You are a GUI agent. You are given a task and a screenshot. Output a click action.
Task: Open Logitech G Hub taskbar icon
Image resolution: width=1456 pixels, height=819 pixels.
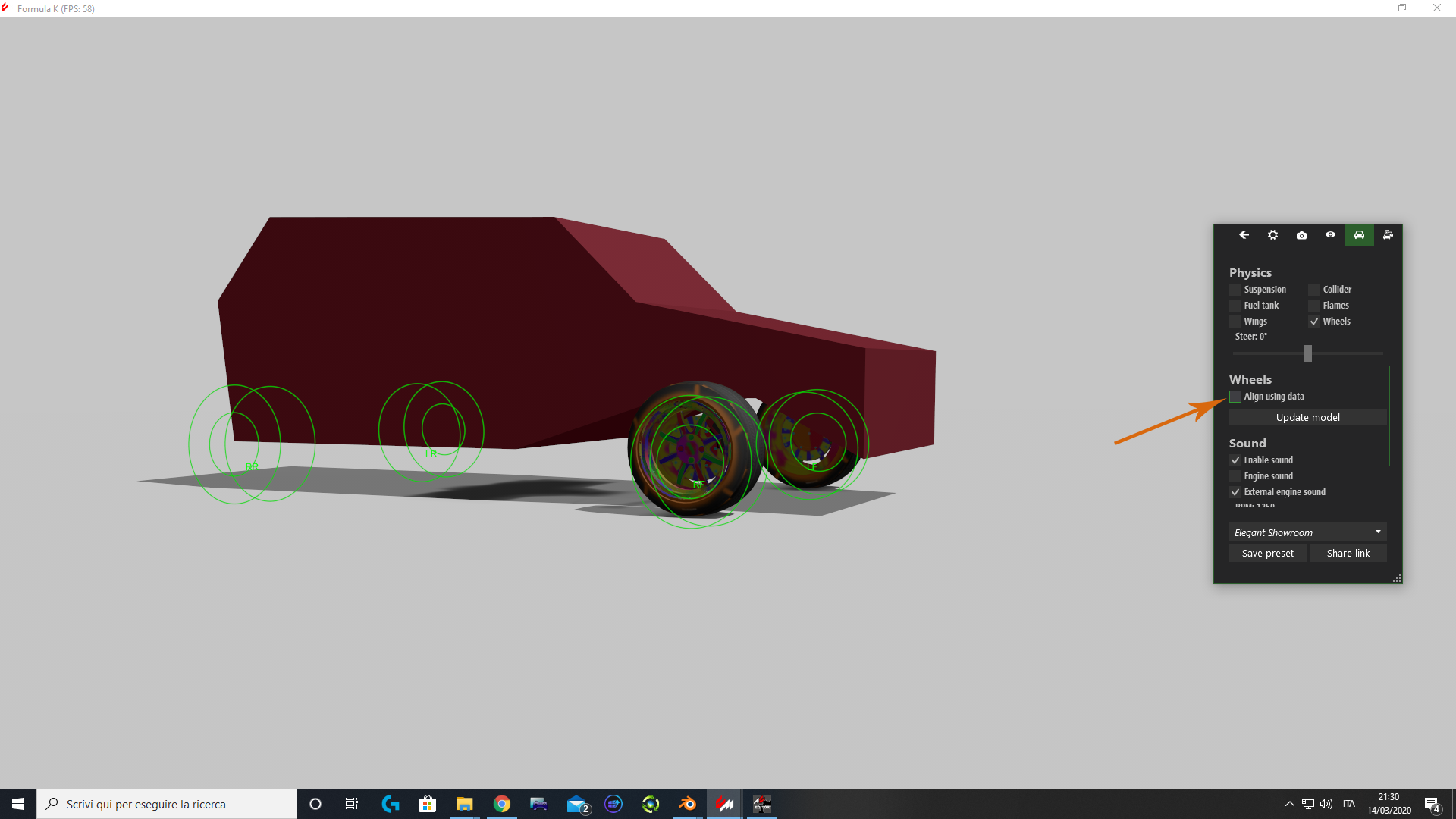click(391, 804)
